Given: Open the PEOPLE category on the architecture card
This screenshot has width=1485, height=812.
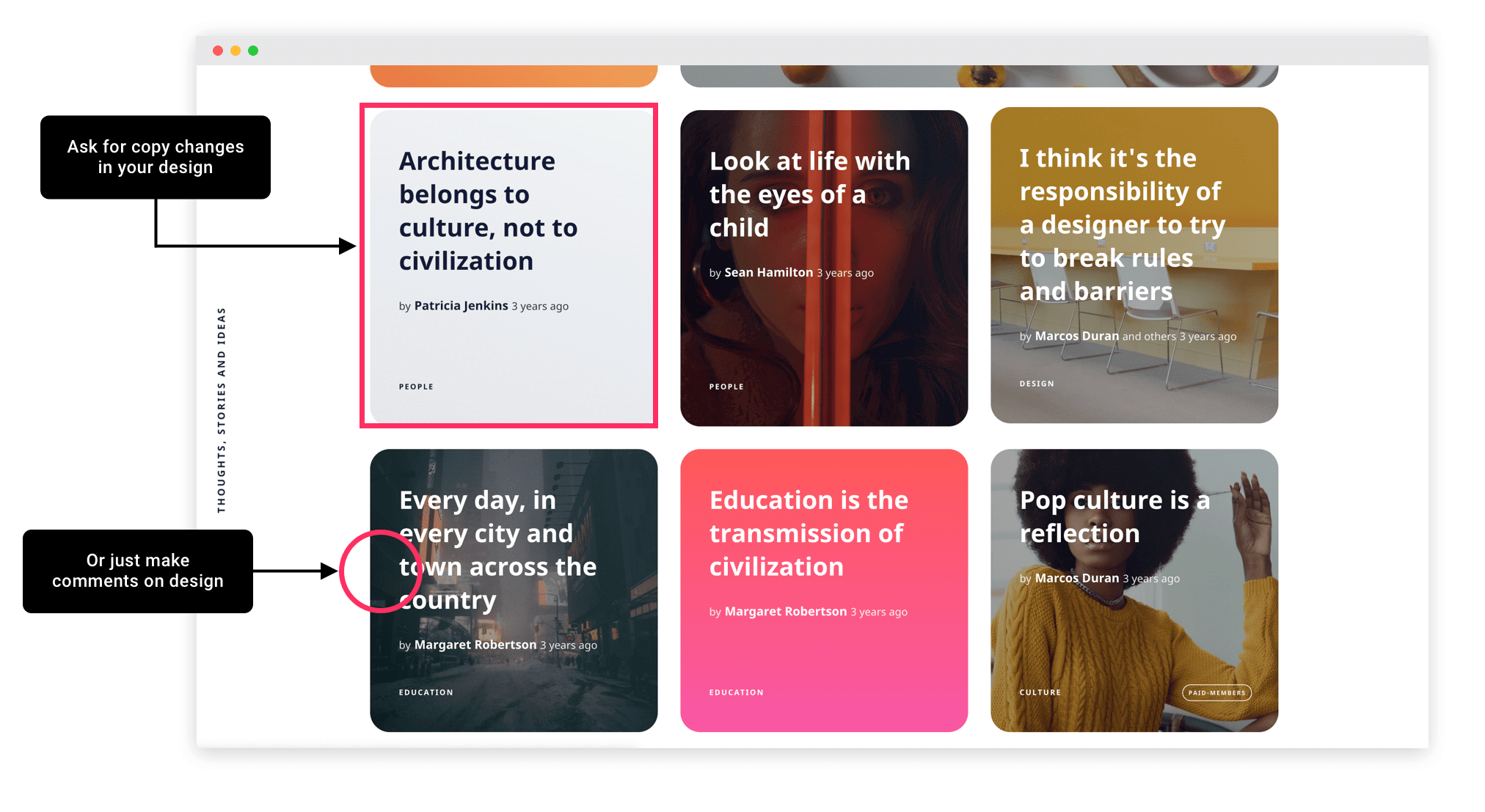Looking at the screenshot, I should coord(416,387).
